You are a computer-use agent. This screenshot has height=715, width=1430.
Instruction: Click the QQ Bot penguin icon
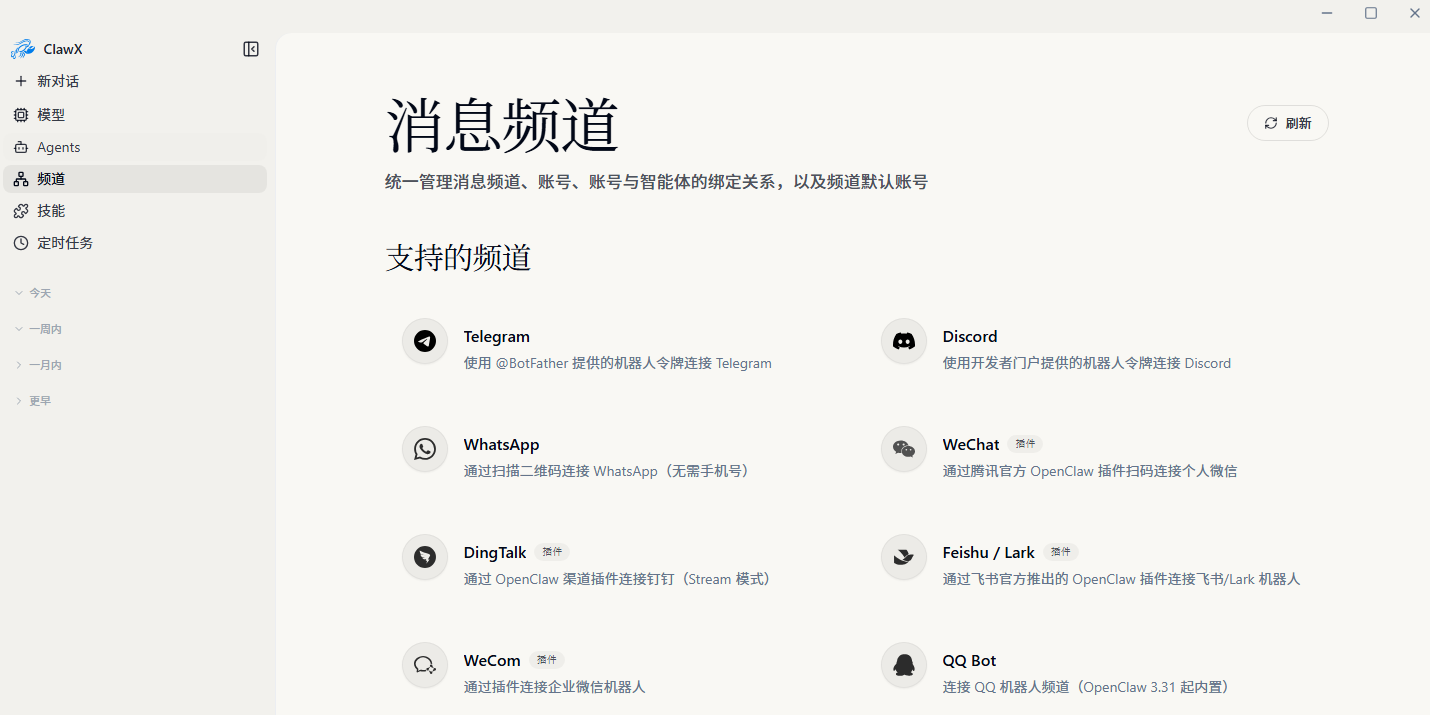904,665
